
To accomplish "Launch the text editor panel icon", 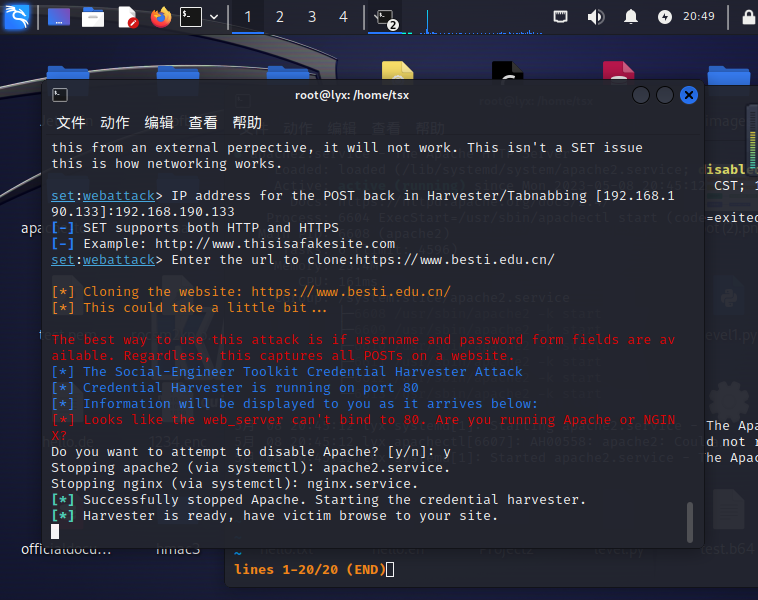I will [128, 17].
